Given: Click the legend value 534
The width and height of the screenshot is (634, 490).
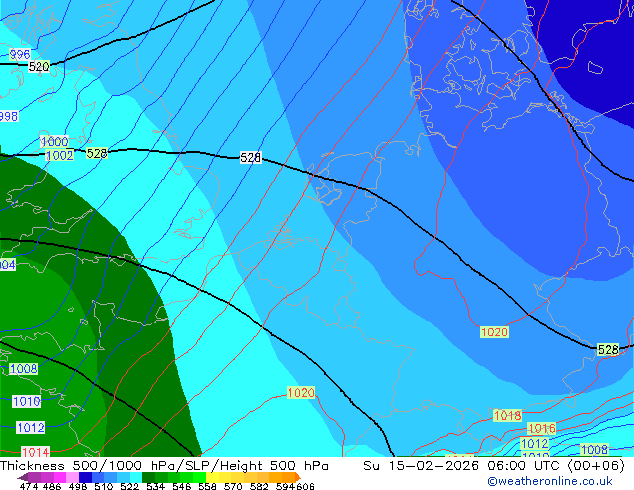Looking at the screenshot, I should (x=155, y=486).
